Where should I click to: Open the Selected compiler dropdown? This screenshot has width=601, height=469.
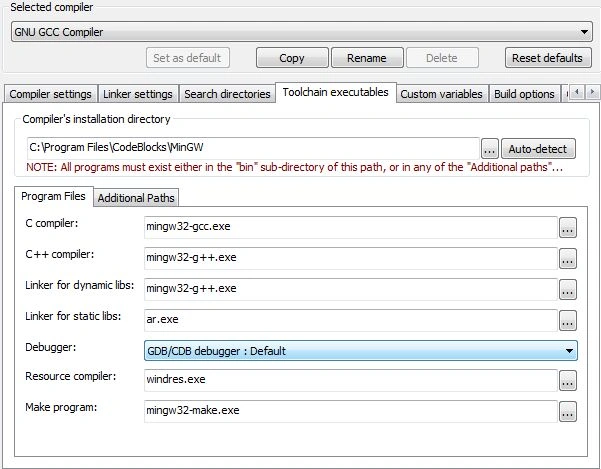(x=302, y=32)
